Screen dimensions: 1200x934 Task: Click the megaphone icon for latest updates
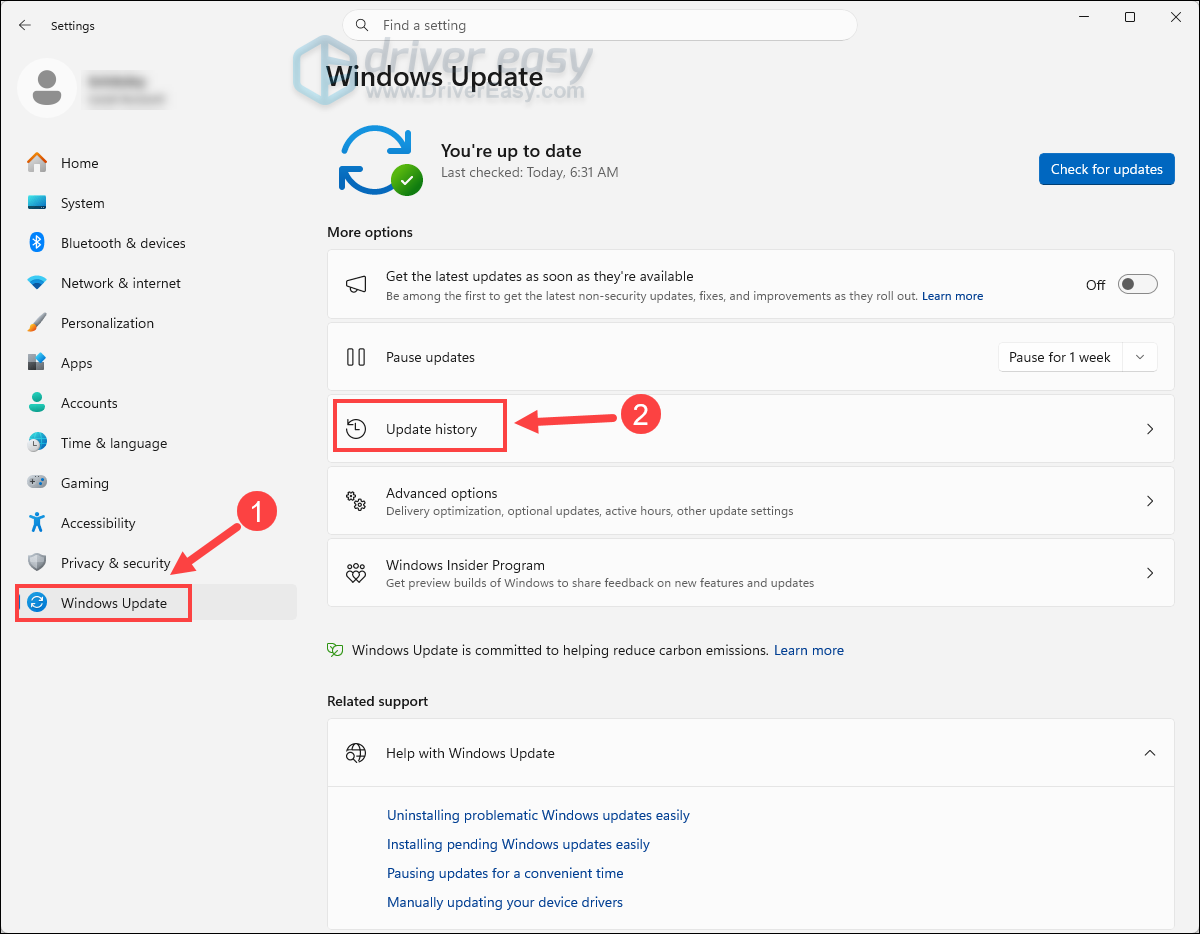click(x=355, y=285)
